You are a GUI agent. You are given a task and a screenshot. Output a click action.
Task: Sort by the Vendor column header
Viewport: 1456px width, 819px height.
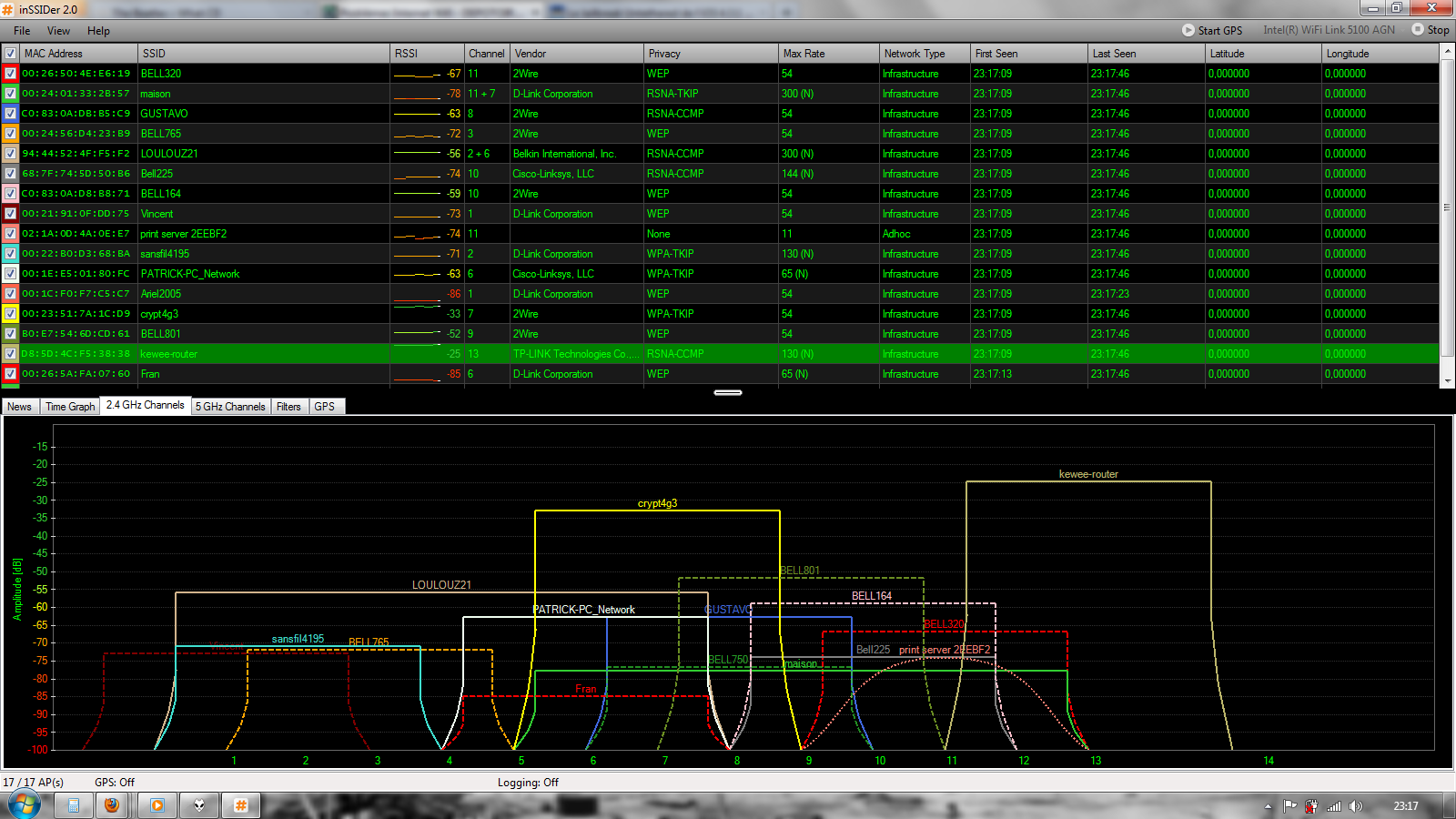click(x=577, y=54)
